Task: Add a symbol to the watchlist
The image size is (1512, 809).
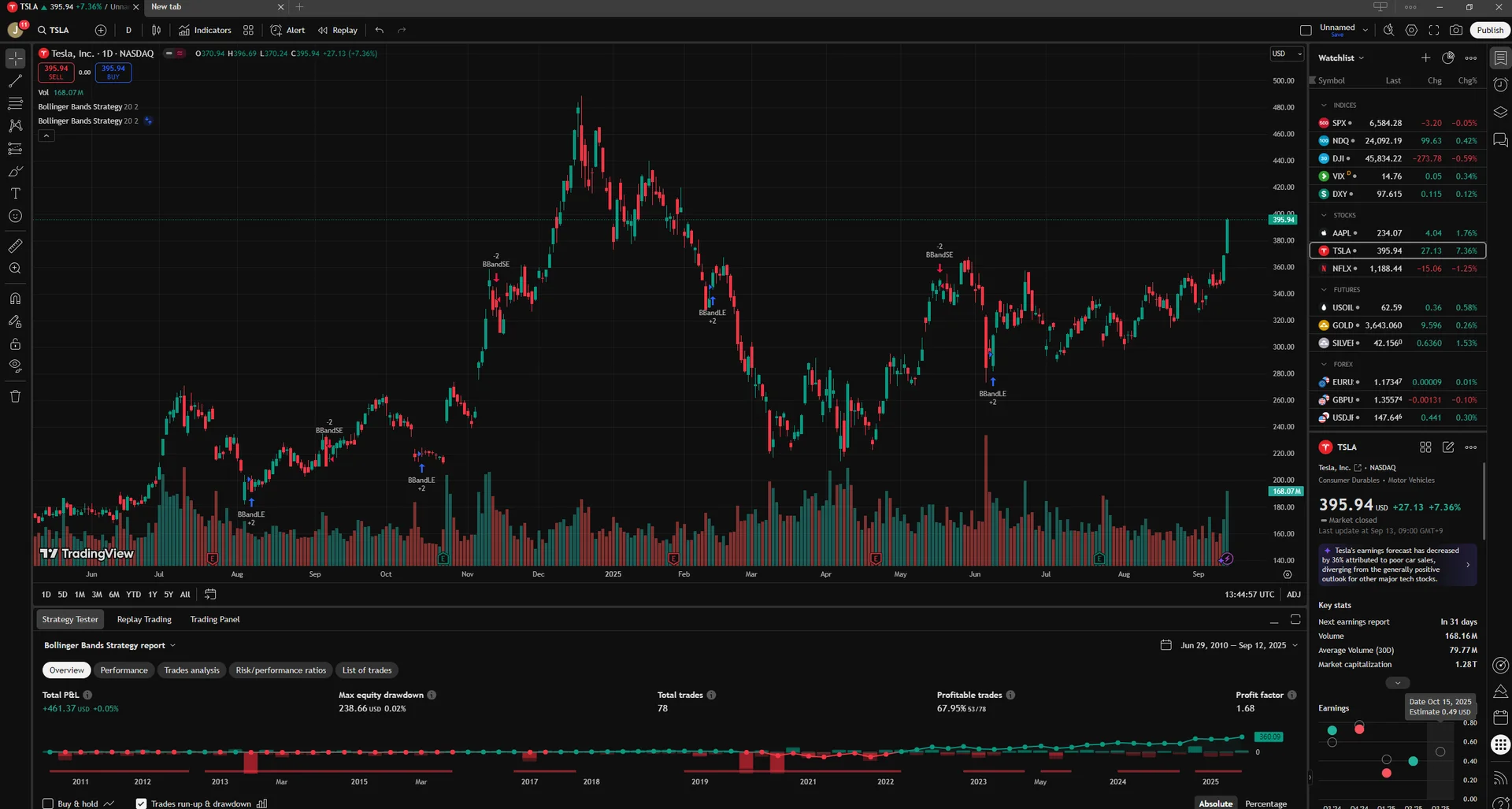Action: (x=1425, y=58)
